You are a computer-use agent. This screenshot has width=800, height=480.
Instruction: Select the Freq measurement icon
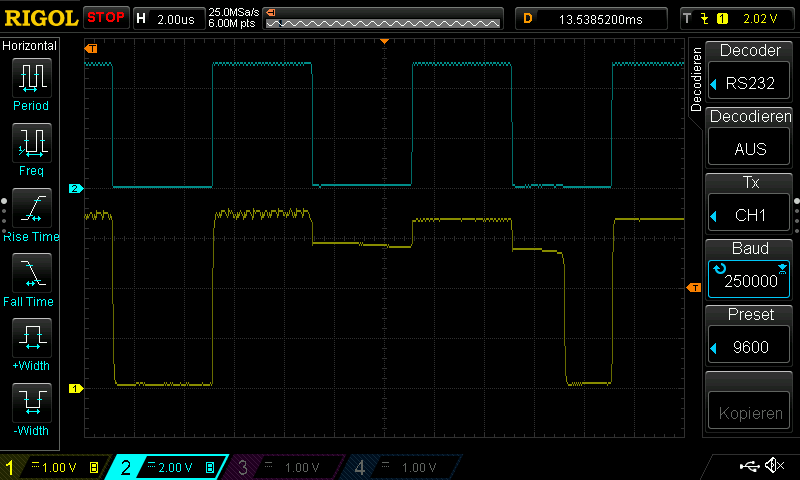click(31, 142)
